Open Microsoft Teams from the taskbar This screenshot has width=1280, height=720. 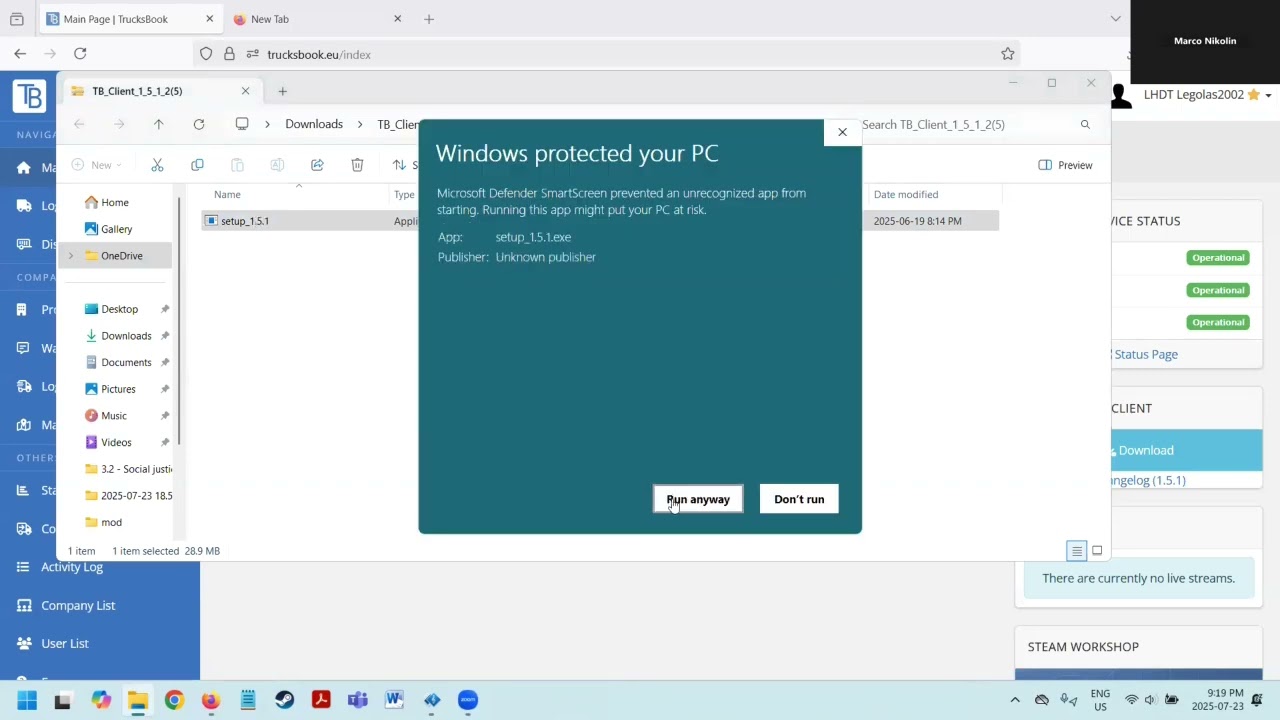click(x=357, y=700)
